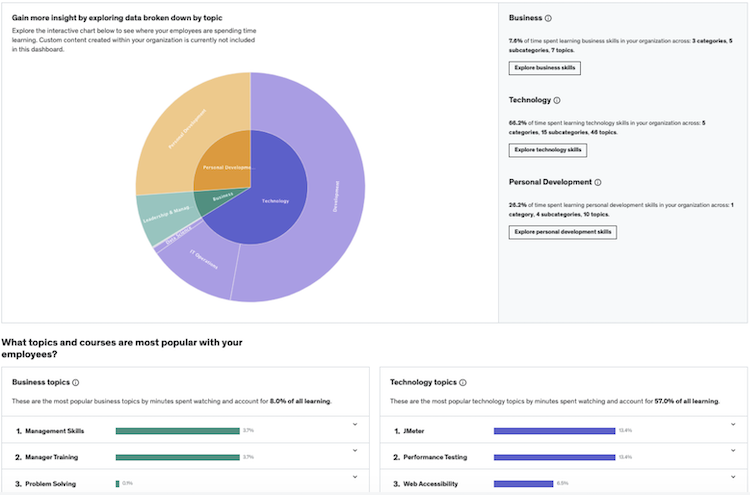Expand the Performance Testing topic row
The height and width of the screenshot is (495, 750).
pos(733,450)
